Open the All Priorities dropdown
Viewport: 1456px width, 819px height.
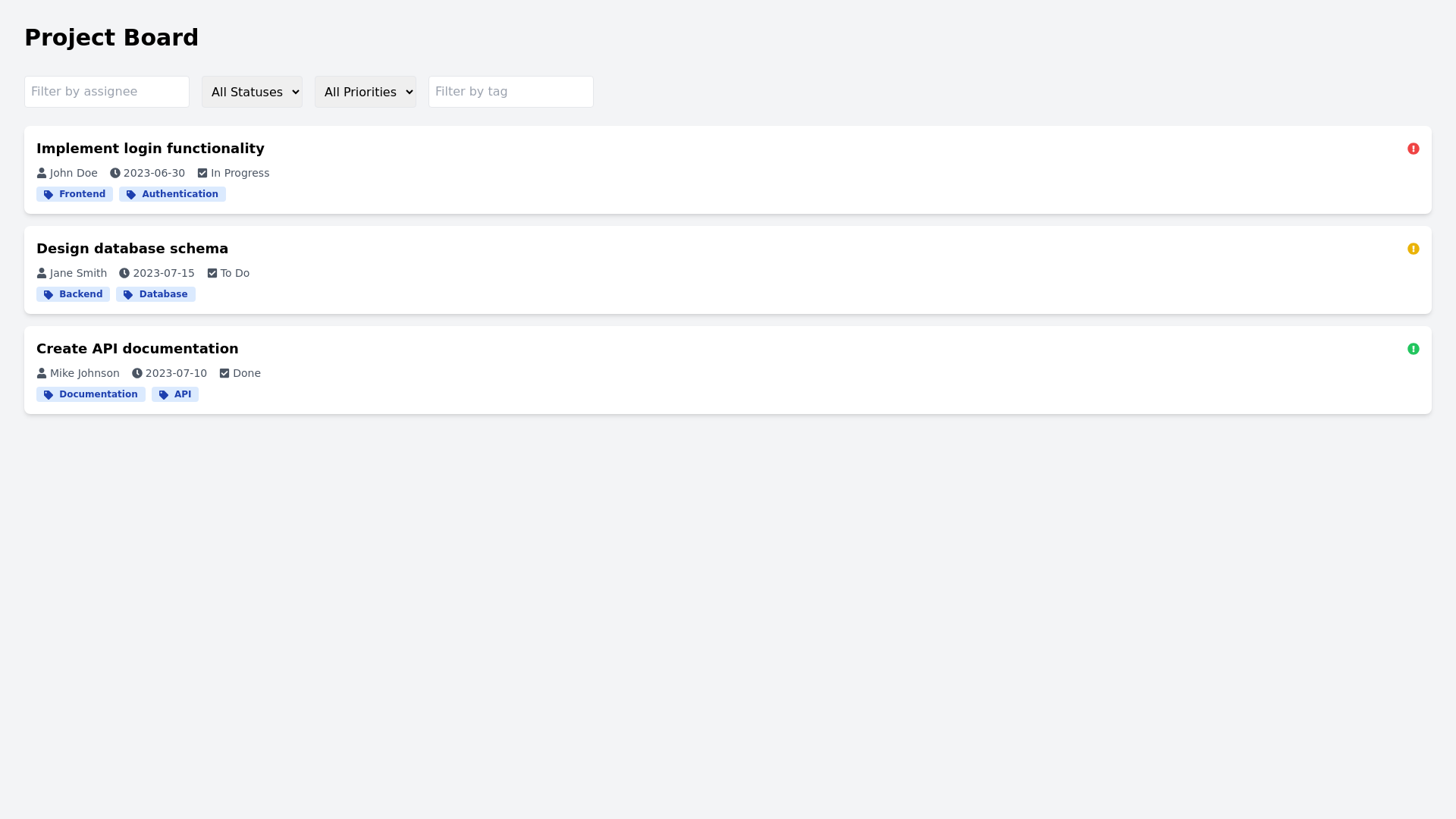[x=366, y=92]
